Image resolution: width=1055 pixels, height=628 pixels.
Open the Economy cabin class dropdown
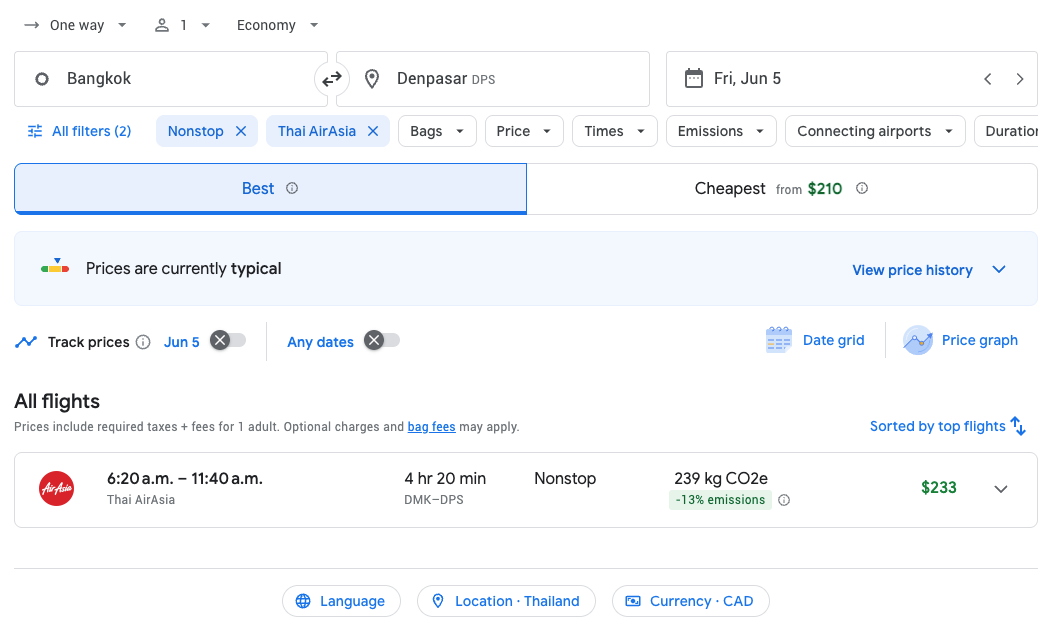pyautogui.click(x=277, y=24)
